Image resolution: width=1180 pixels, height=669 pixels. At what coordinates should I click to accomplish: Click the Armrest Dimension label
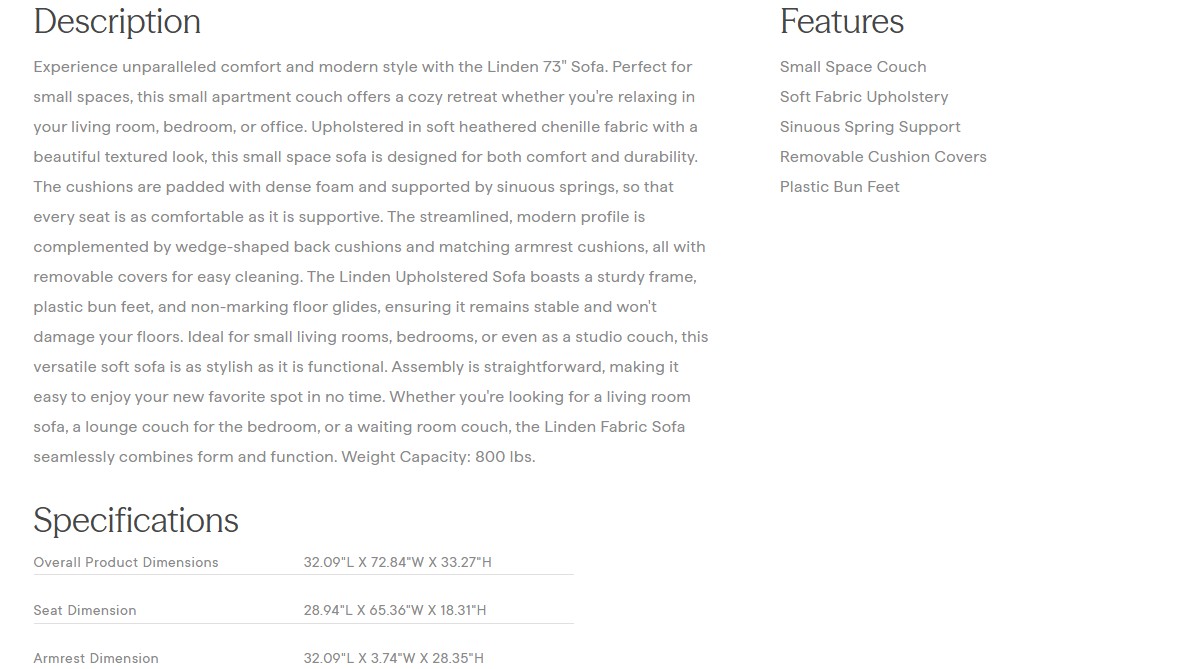pyautogui.click(x=96, y=658)
